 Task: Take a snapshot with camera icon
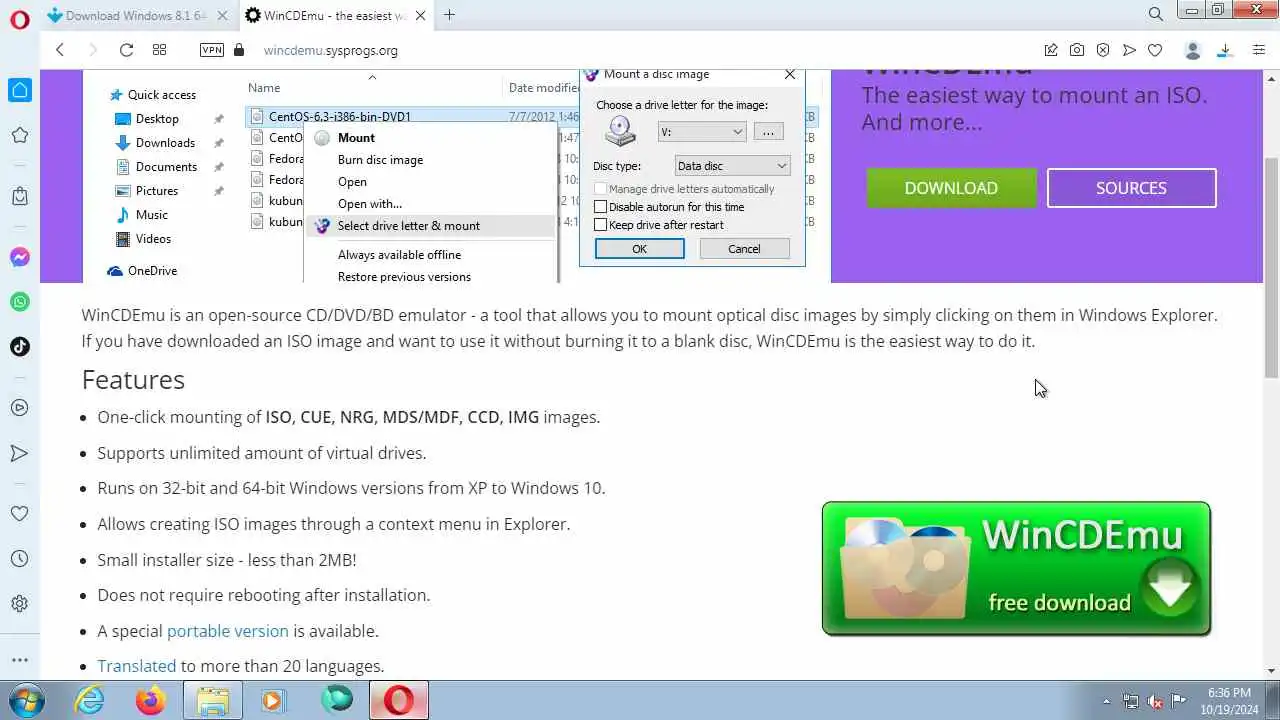[x=1077, y=50]
